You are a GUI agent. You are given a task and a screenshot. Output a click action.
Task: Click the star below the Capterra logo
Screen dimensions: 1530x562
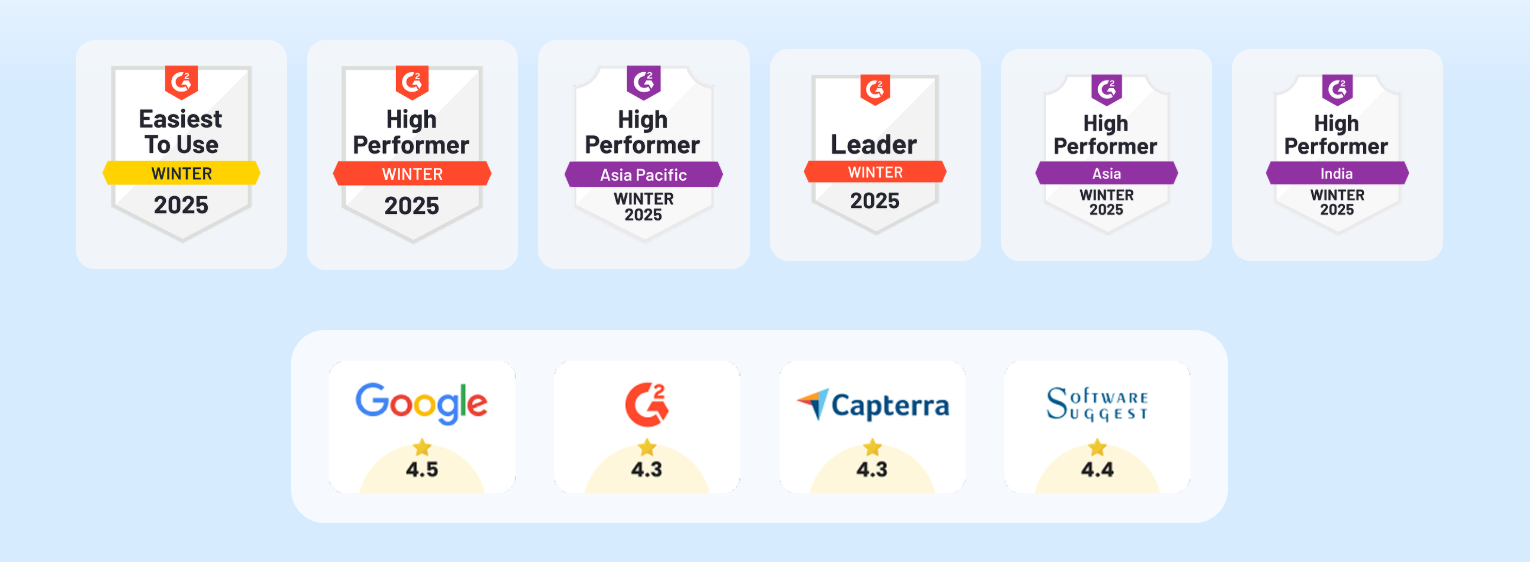coord(873,447)
